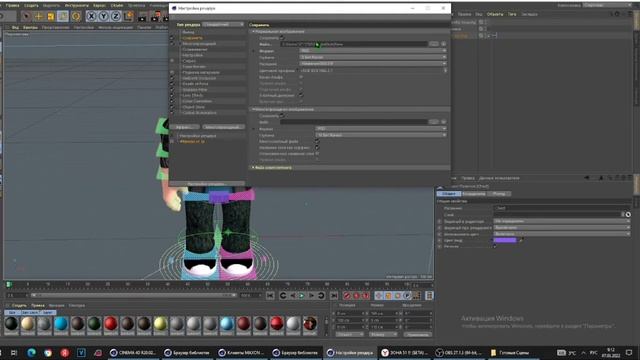
Task: Open the renderer type dropdown
Action: 223,25
